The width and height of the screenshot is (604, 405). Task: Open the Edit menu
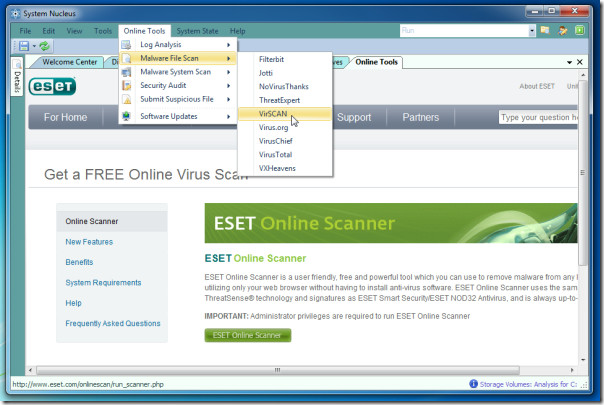[x=49, y=31]
